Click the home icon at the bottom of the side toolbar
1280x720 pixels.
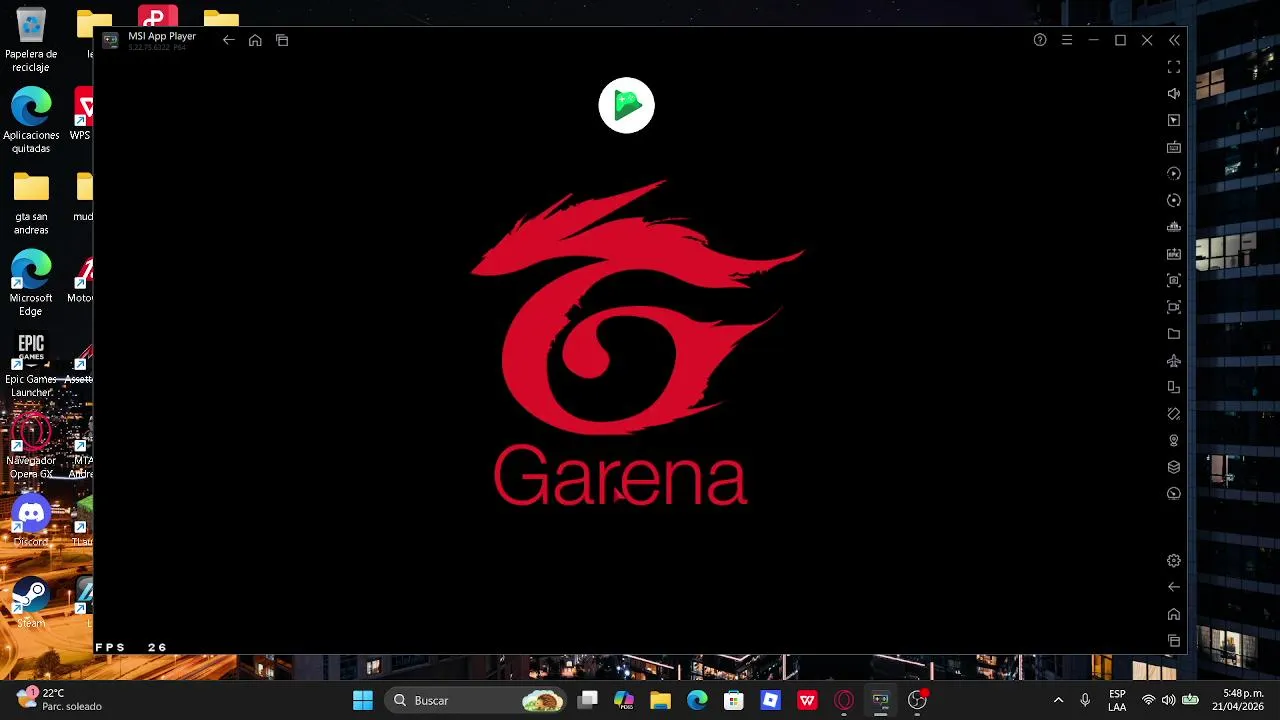[x=1174, y=614]
